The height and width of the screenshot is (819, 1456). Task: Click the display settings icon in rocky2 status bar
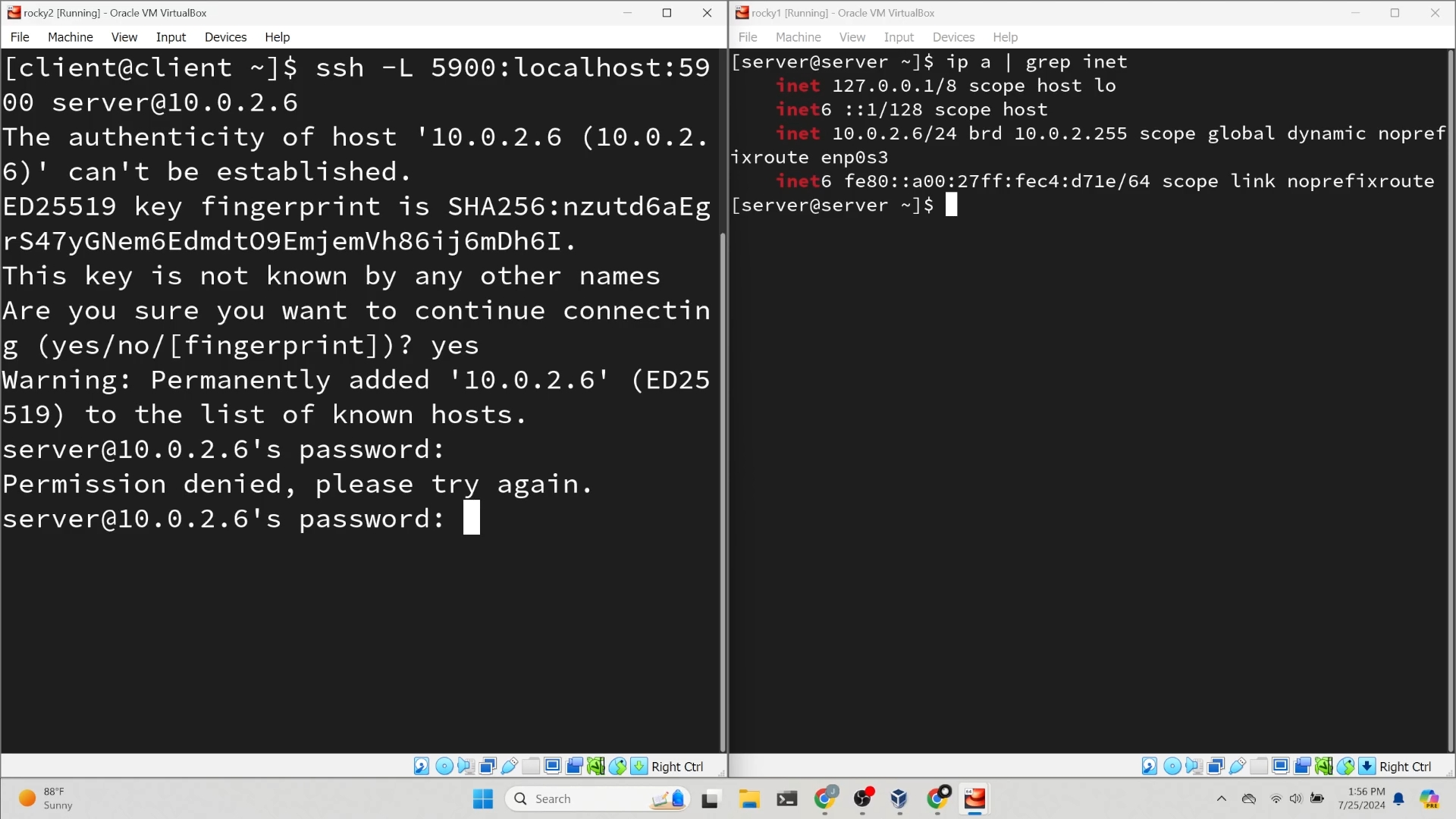[x=552, y=766]
